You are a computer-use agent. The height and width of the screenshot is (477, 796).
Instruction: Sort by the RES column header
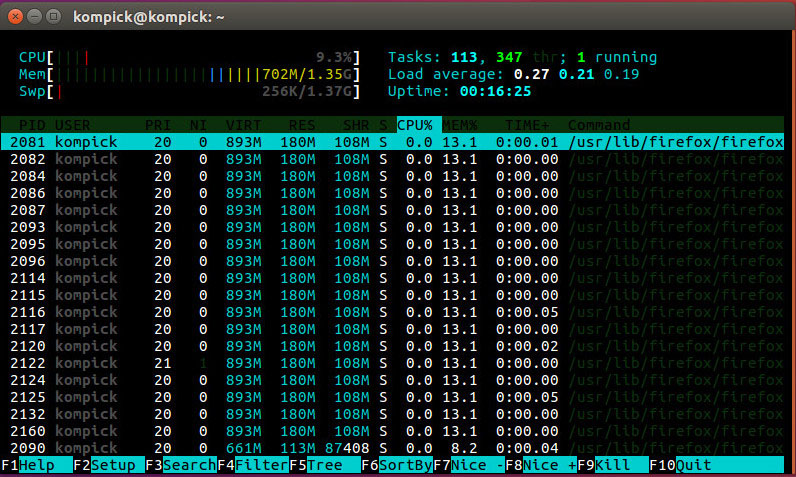click(302, 125)
